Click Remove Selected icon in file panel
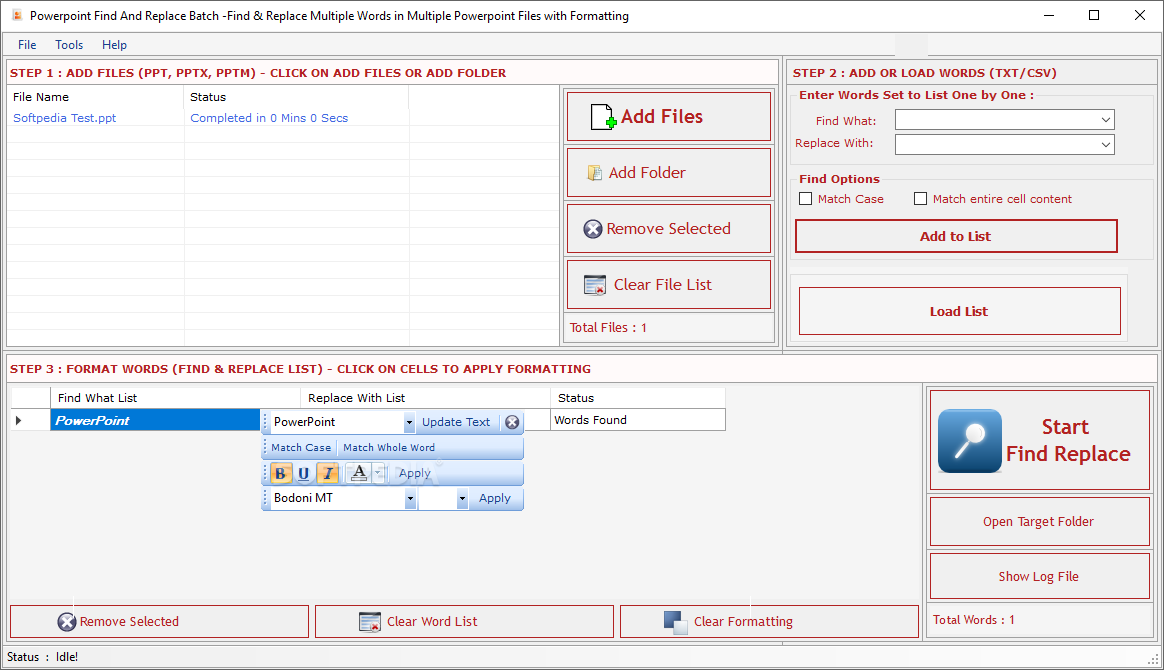Viewport: 1164px width, 670px height. pos(592,229)
